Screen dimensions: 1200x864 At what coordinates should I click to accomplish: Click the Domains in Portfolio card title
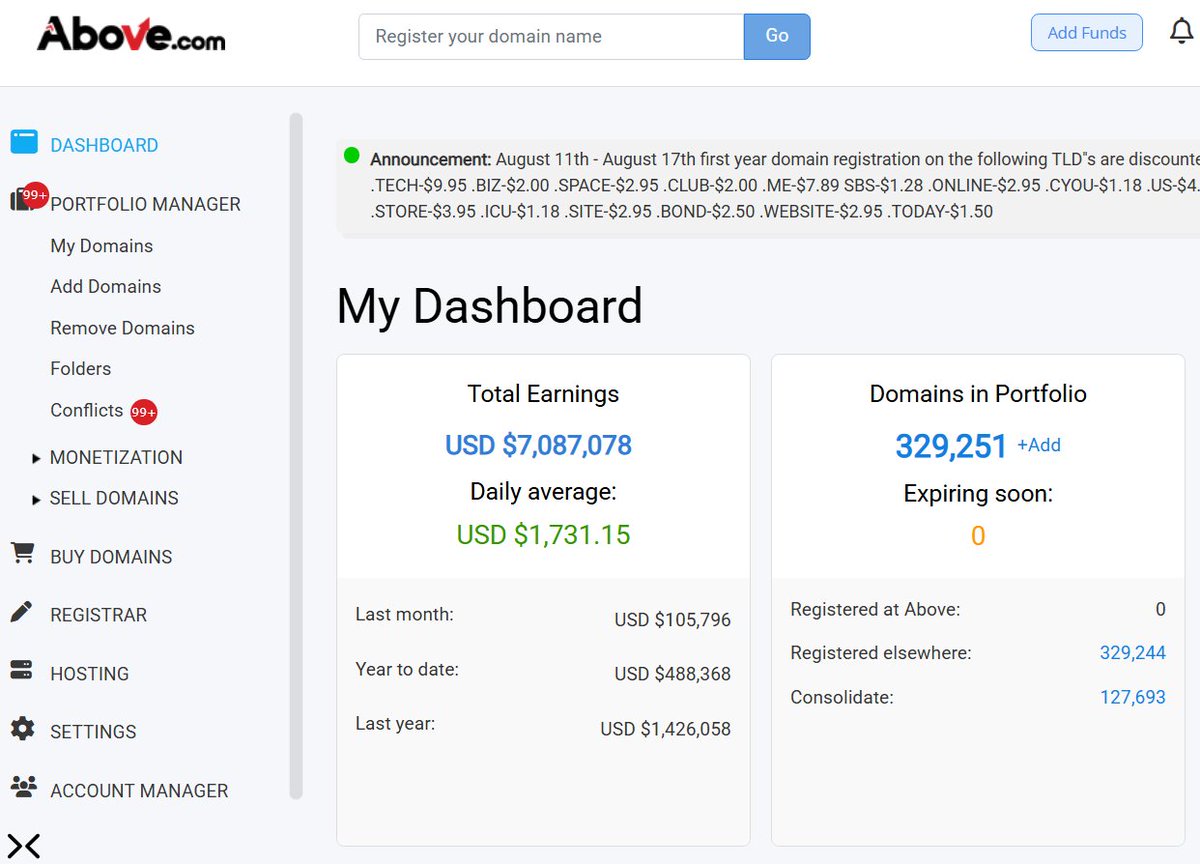pyautogui.click(x=978, y=394)
